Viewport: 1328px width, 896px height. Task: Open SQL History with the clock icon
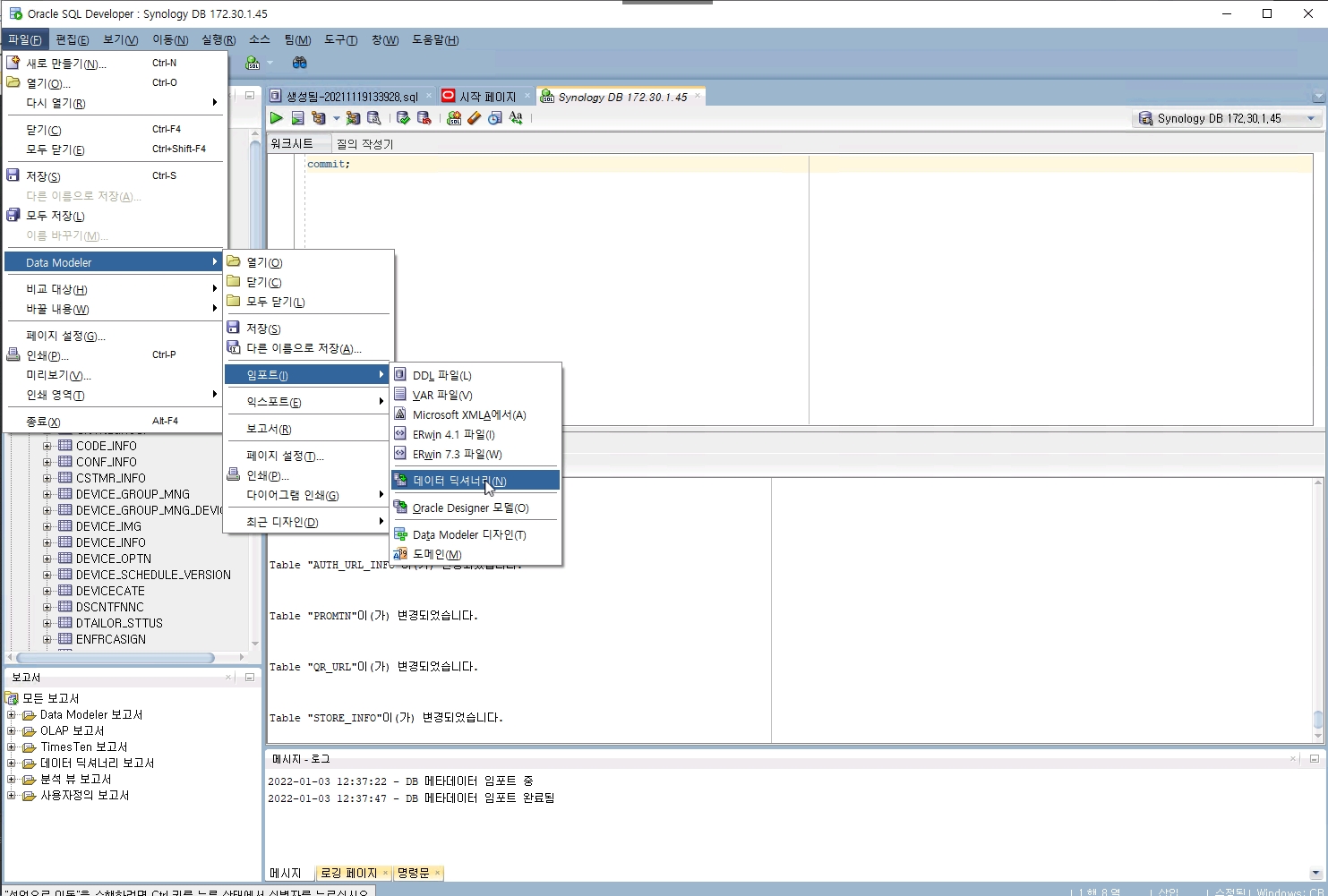[494, 117]
